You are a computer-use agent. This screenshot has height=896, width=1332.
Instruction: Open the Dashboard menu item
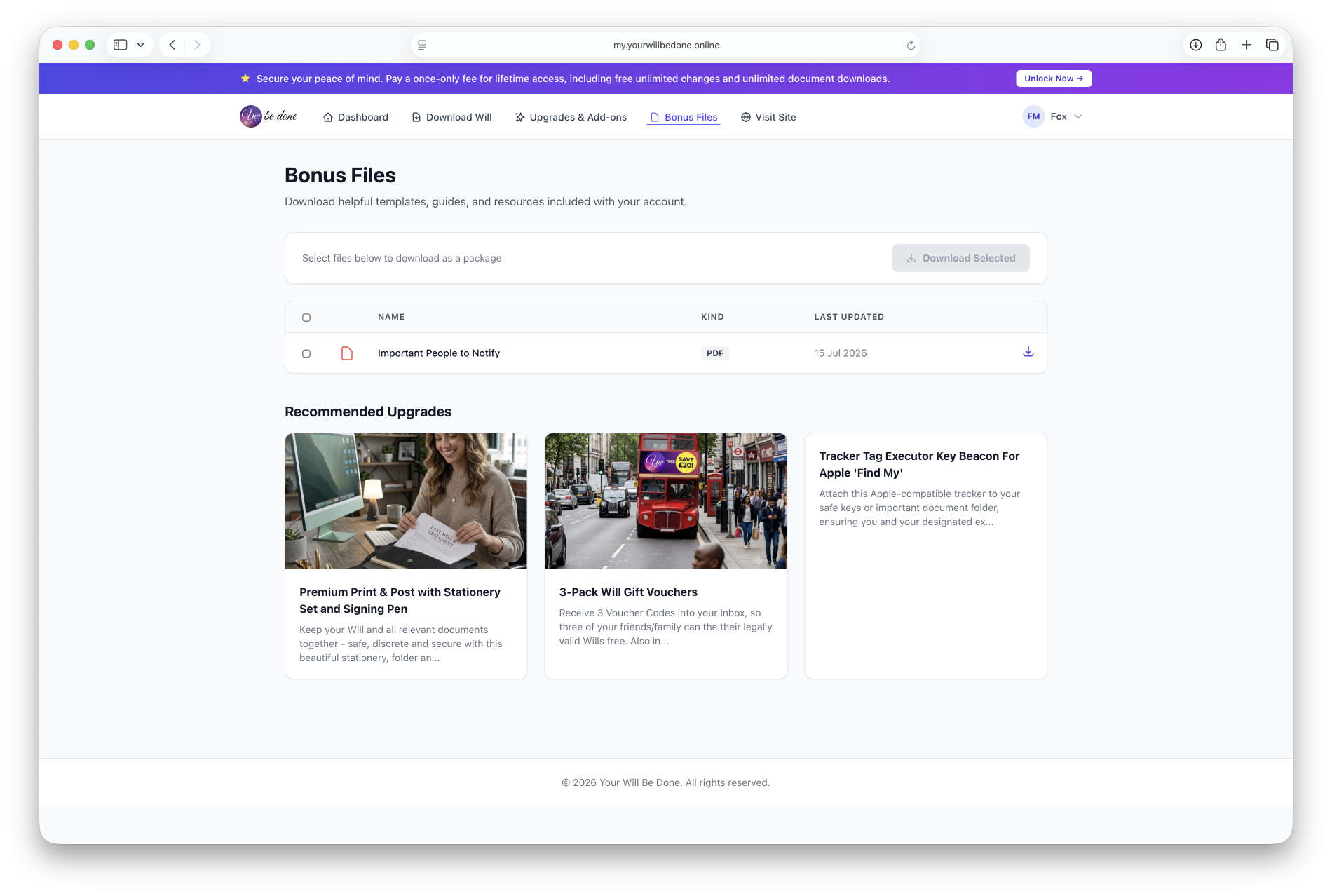coord(355,117)
